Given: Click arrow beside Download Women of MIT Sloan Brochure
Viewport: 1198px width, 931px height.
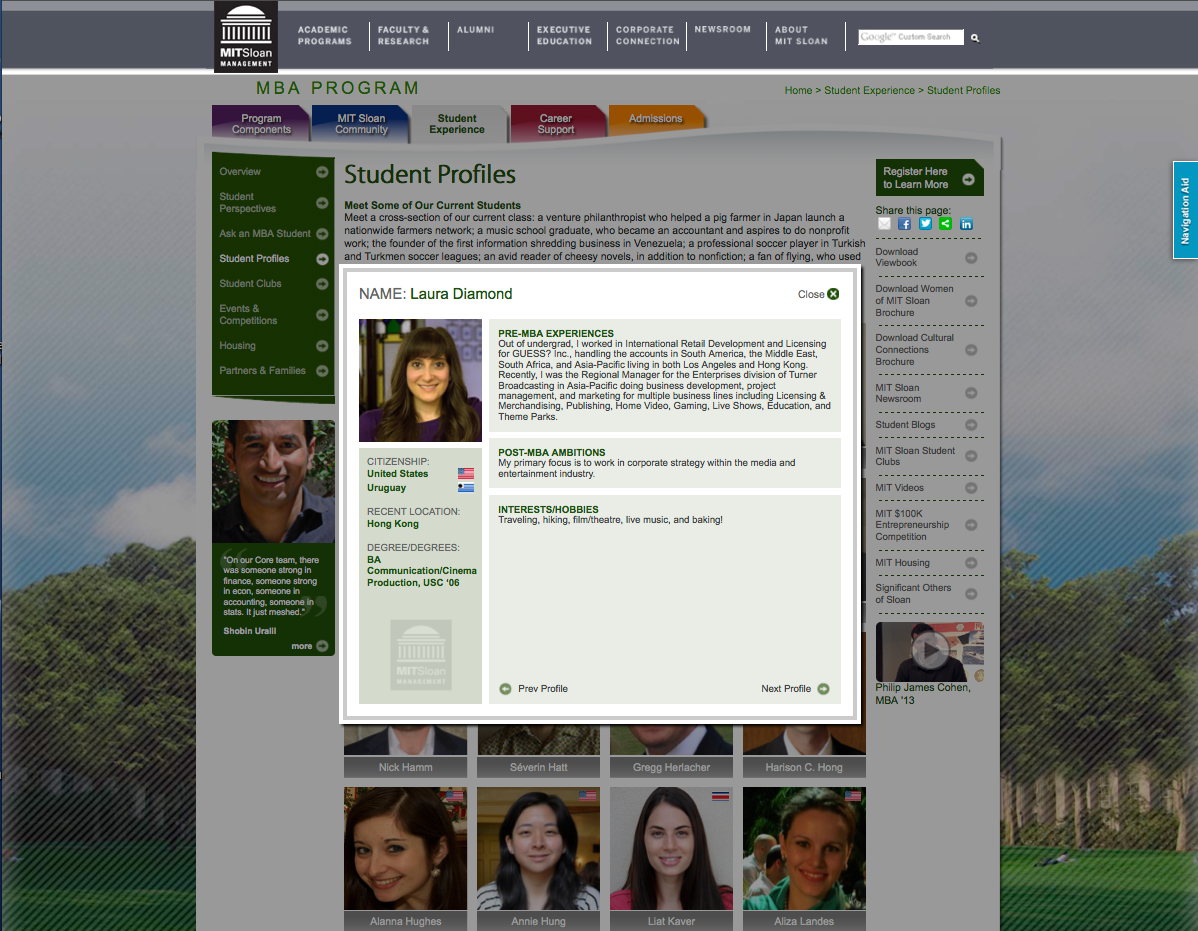Looking at the screenshot, I should click(x=971, y=301).
